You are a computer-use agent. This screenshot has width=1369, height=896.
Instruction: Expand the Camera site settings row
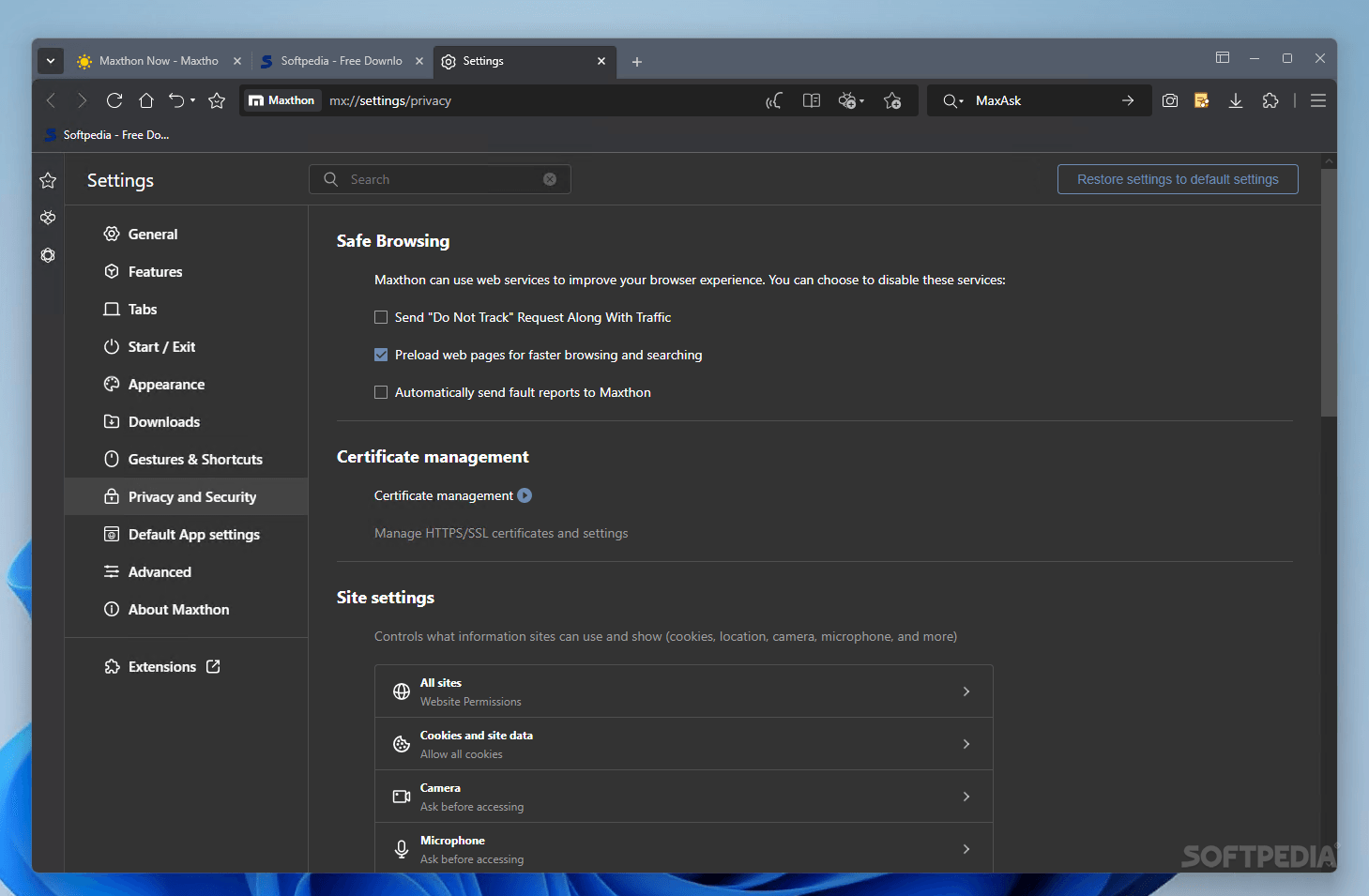tap(683, 796)
